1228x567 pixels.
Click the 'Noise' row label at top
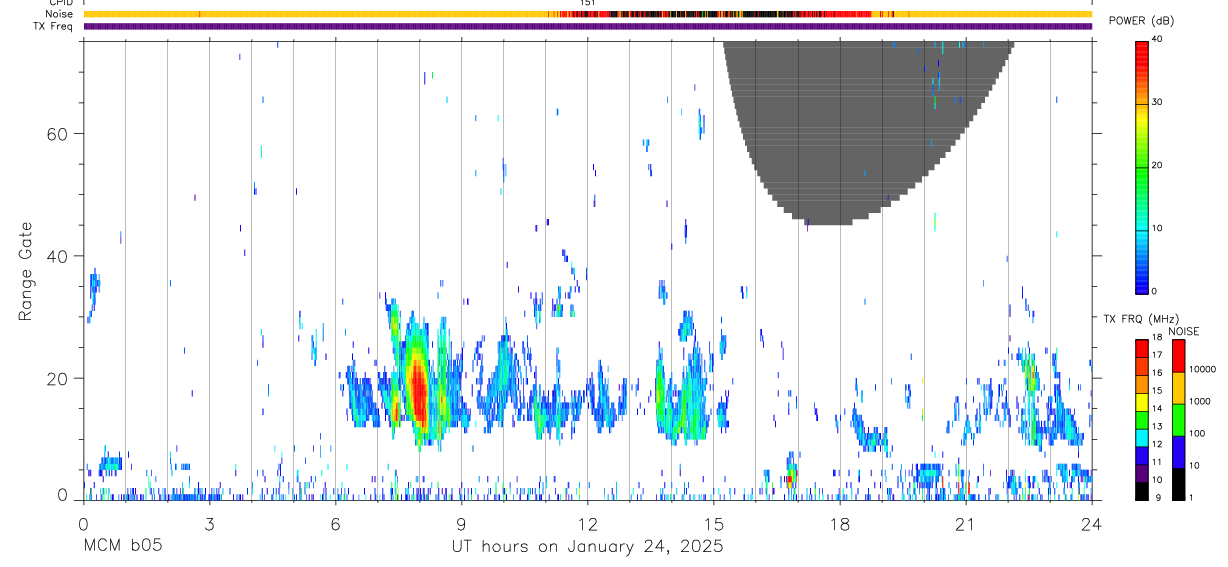click(60, 14)
